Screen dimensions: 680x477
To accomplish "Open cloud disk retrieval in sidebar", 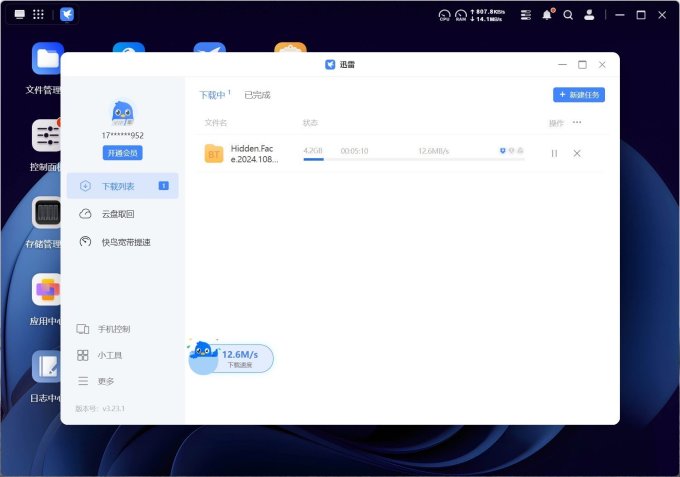I will [123, 214].
